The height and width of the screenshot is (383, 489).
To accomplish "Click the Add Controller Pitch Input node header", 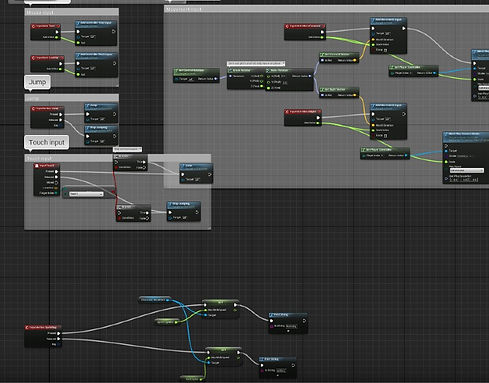I will [96, 55].
